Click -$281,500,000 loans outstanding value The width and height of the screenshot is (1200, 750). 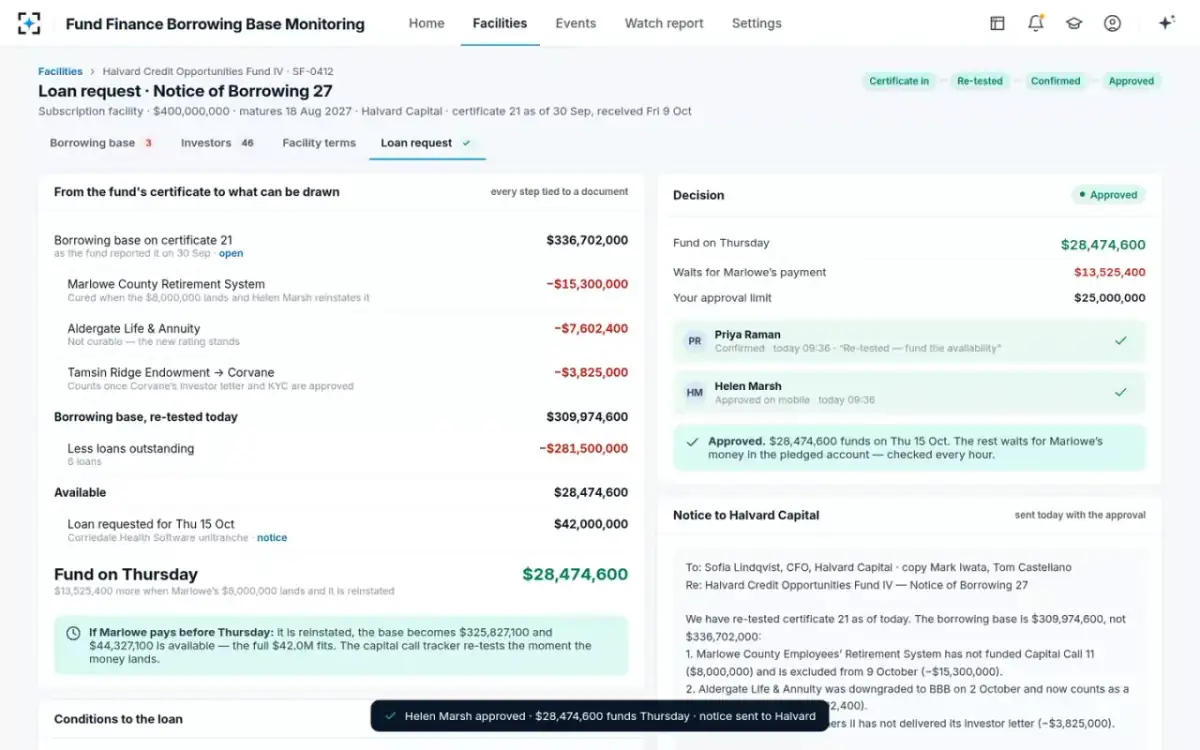tap(584, 448)
